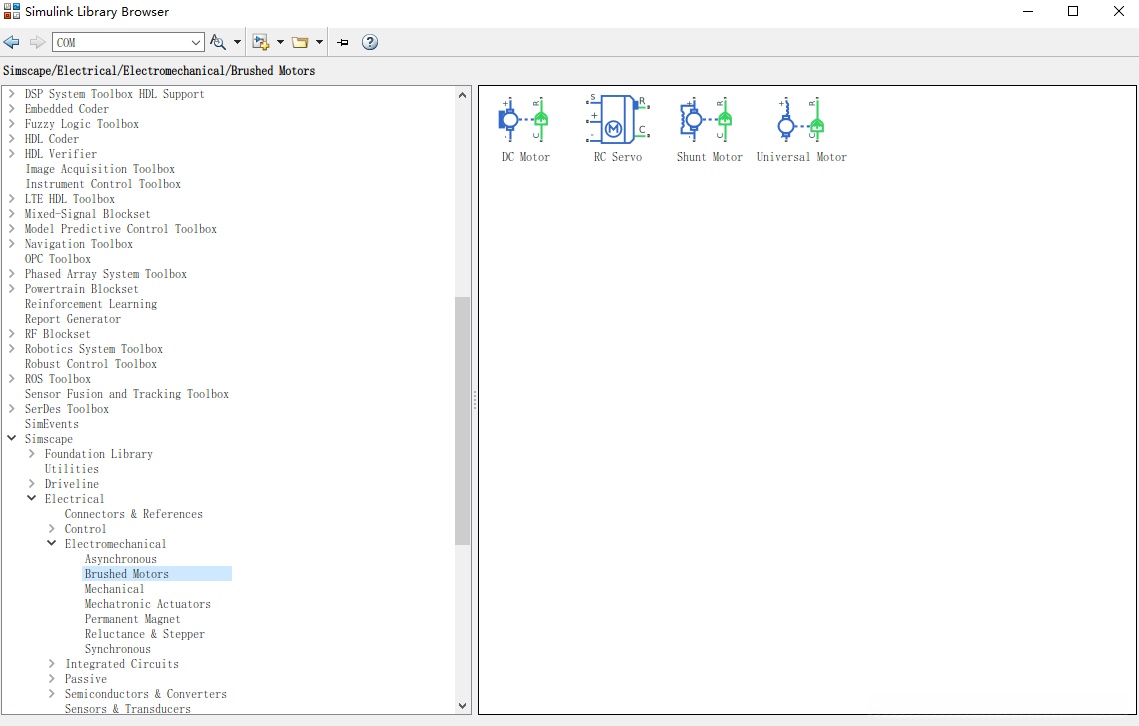Select Powertrain Blockset
The height and width of the screenshot is (726, 1139).
click(81, 289)
